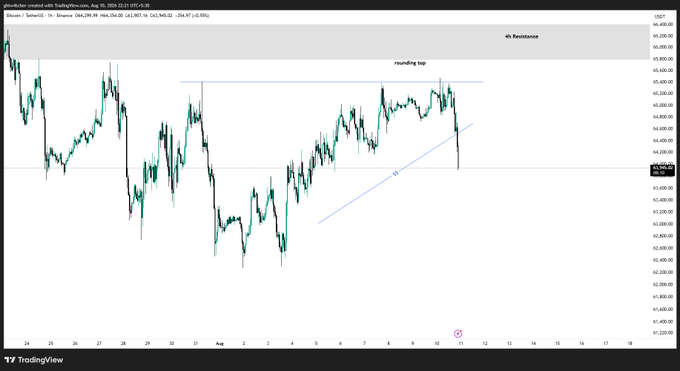Screen dimensions: 680x371
Task: Click the purple event marker near Aug 11
Action: 458,333
